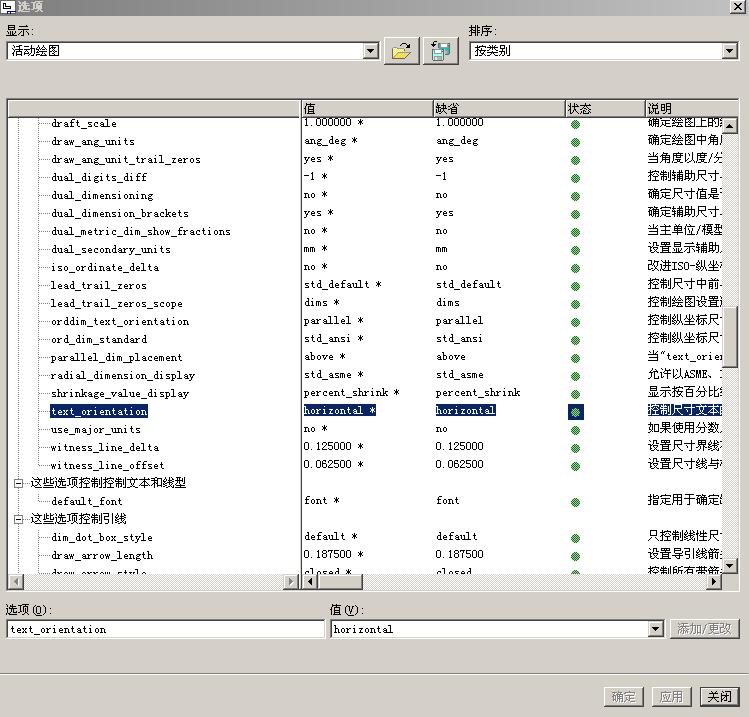
Task: Click right arrow of values horizontal scrollbar
Action: click(x=714, y=581)
